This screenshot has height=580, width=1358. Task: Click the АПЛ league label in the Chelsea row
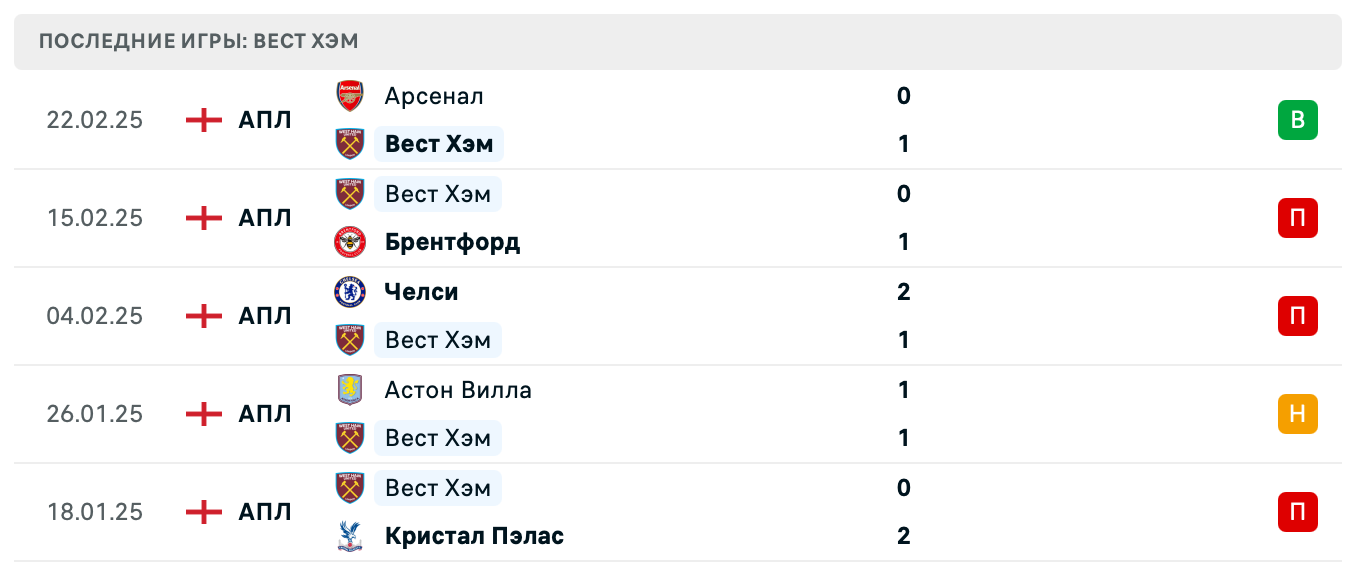tap(264, 316)
